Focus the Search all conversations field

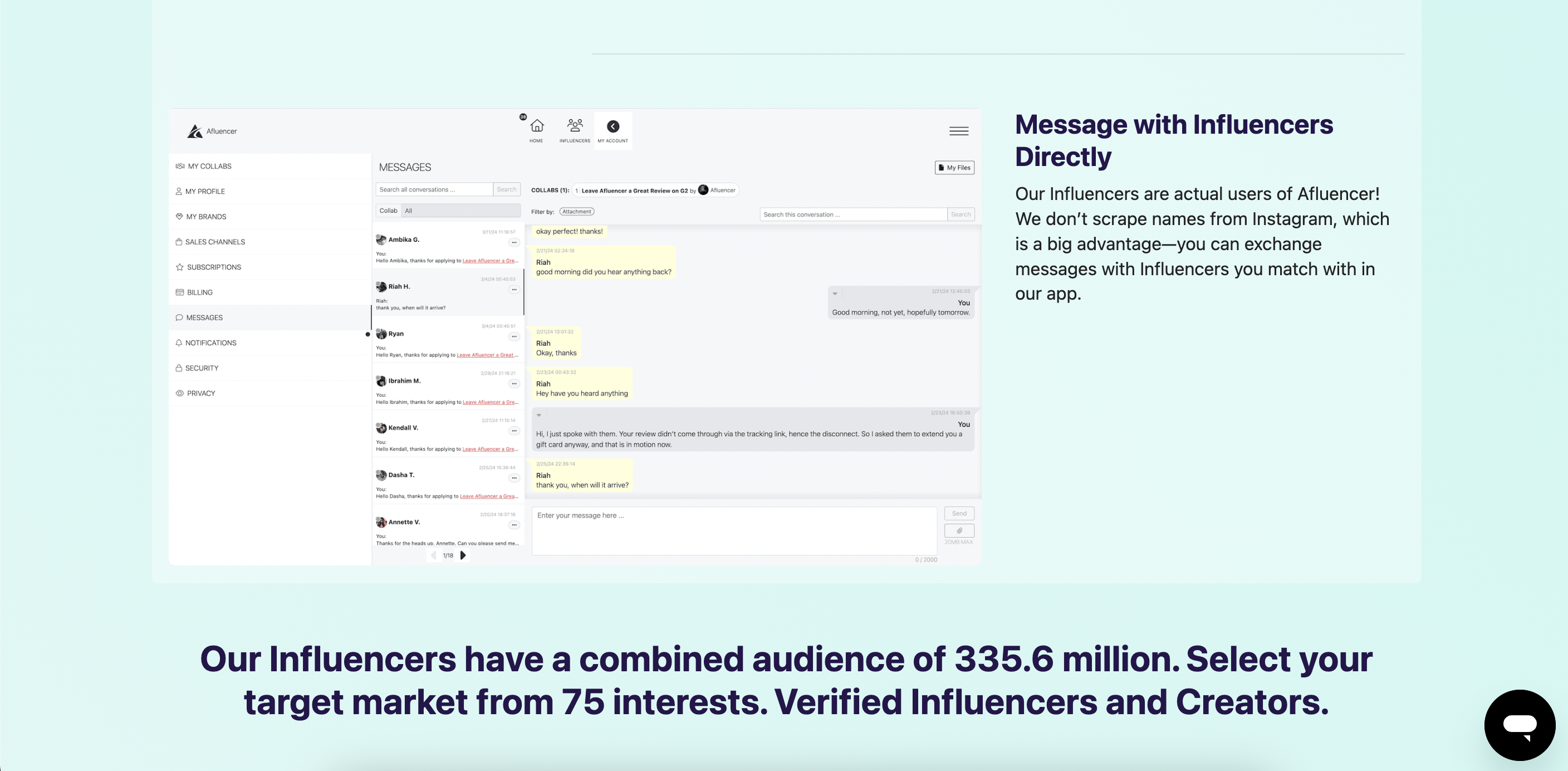(x=434, y=189)
